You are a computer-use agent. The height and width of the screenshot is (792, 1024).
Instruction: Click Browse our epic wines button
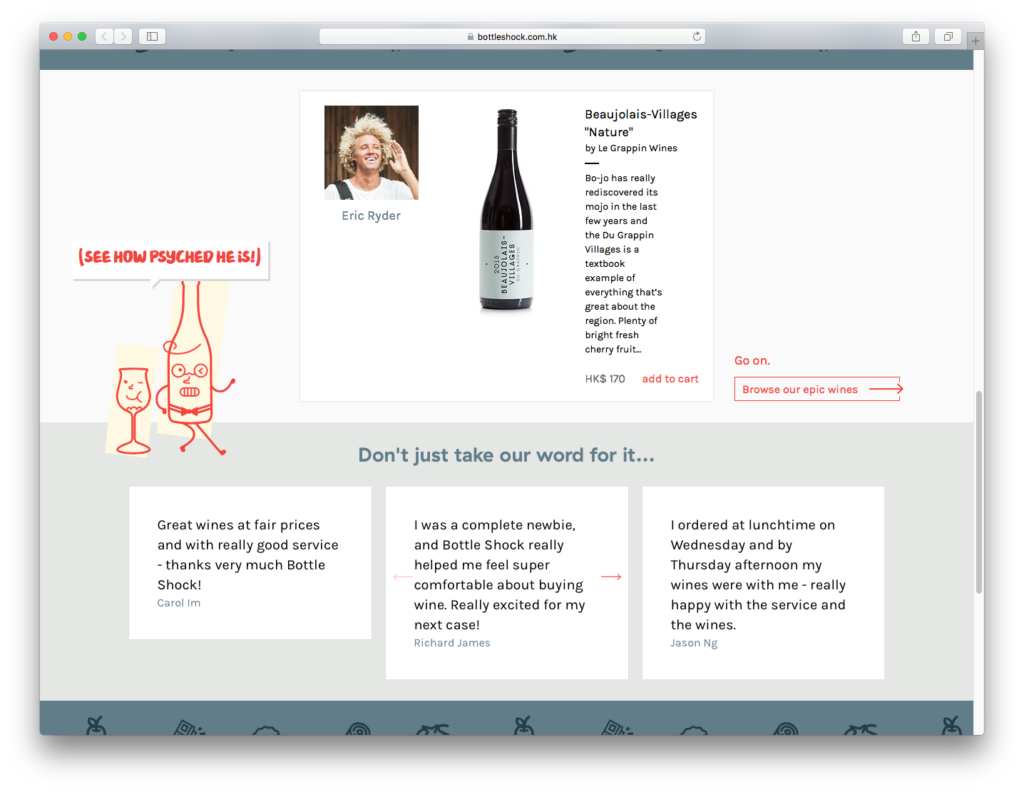[817, 389]
